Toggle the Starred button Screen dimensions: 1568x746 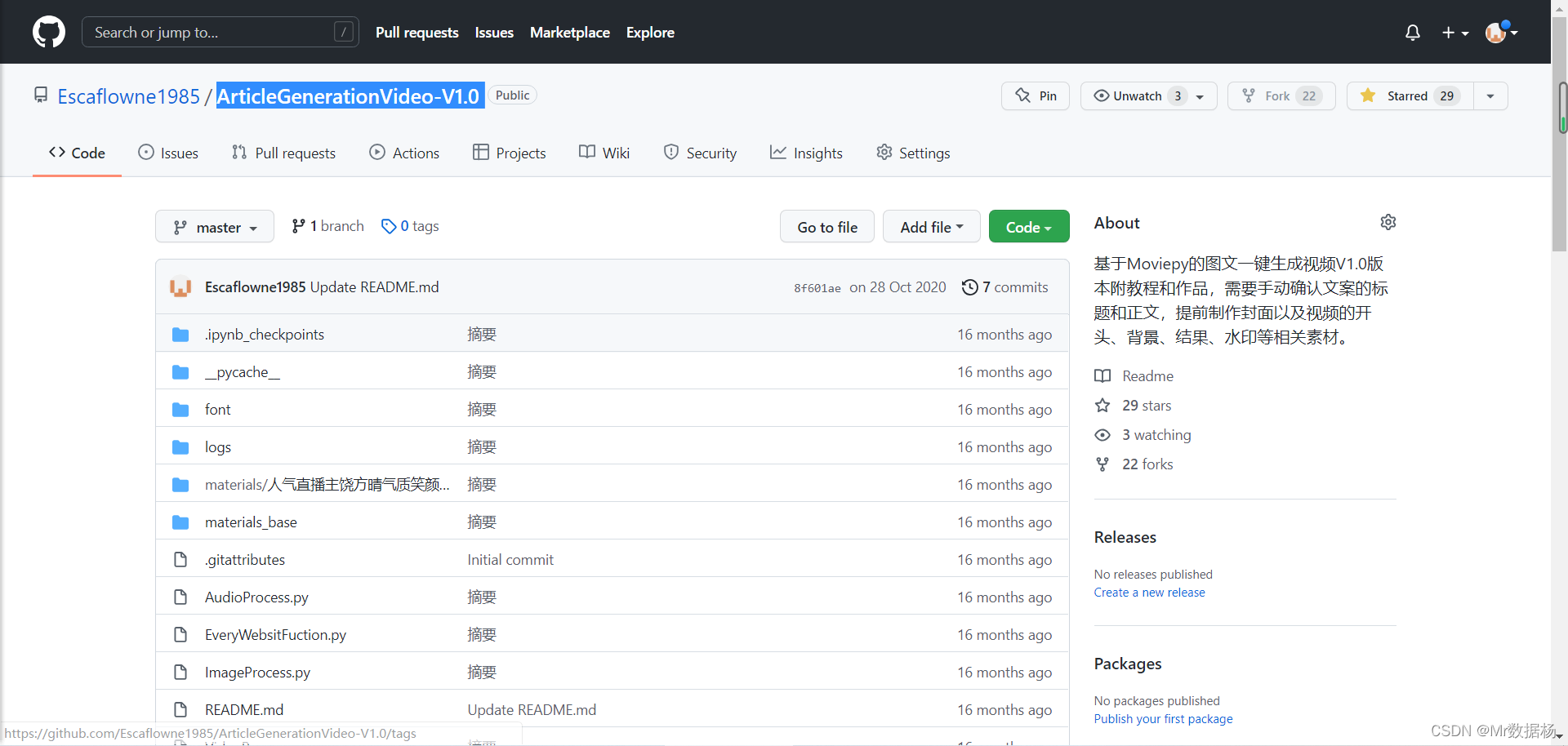pyautogui.click(x=1410, y=95)
